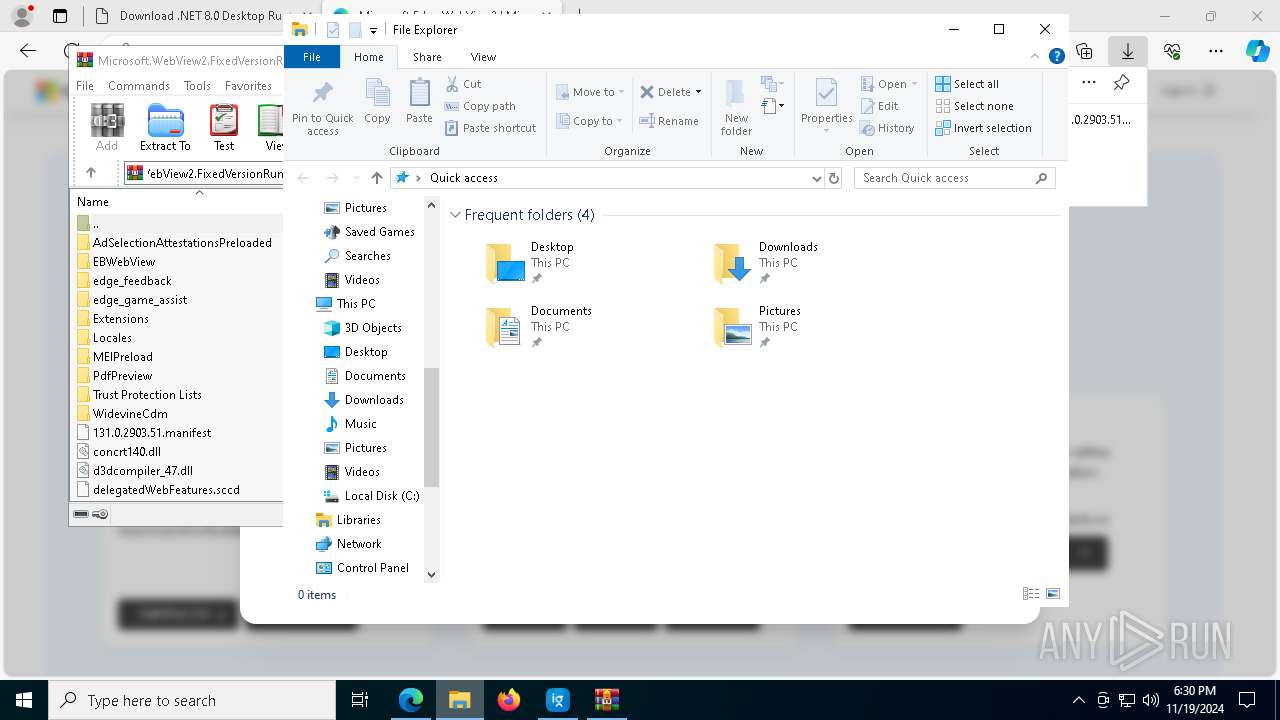Click Select all in ribbon

pyautogui.click(x=967, y=84)
